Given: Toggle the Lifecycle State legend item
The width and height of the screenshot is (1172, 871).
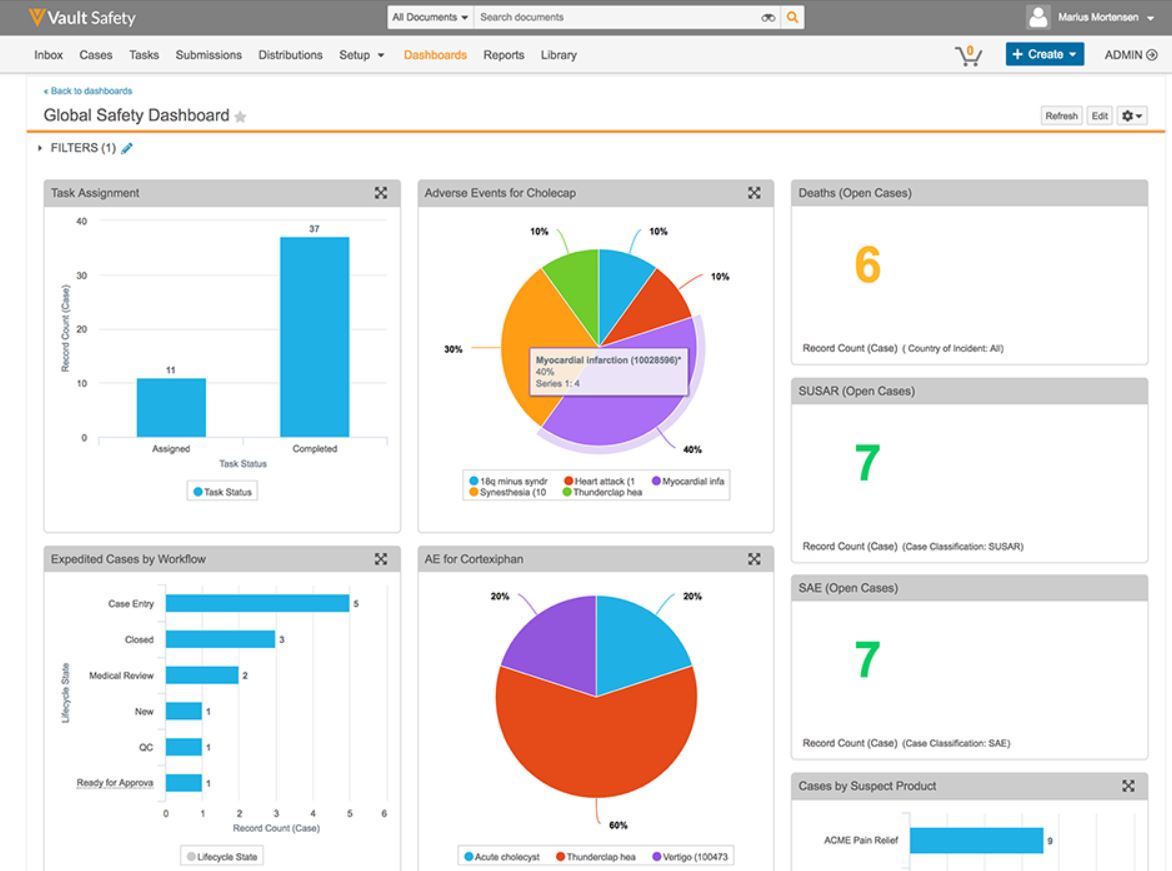Looking at the screenshot, I should [222, 857].
